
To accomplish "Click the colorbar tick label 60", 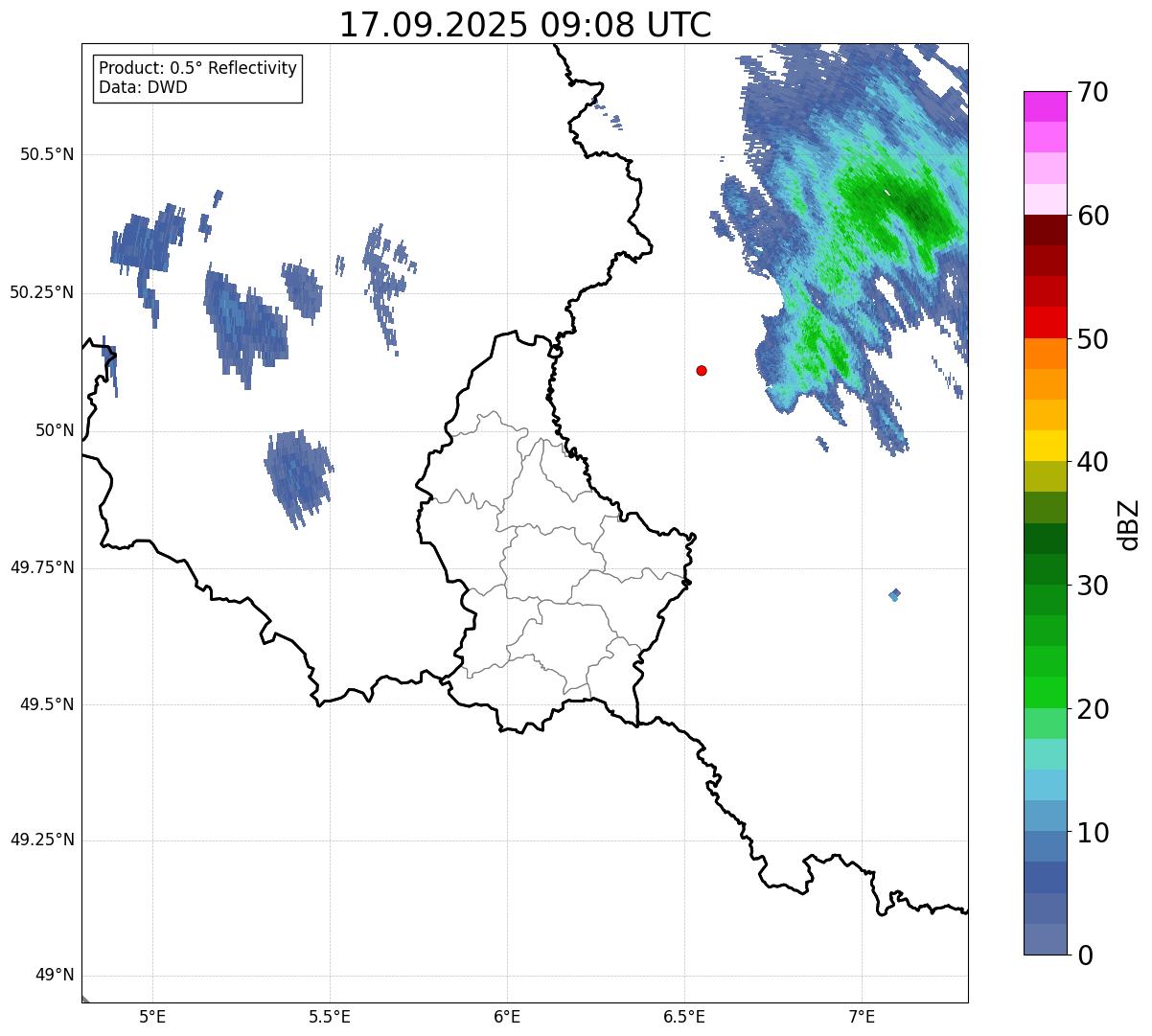I will (1093, 216).
